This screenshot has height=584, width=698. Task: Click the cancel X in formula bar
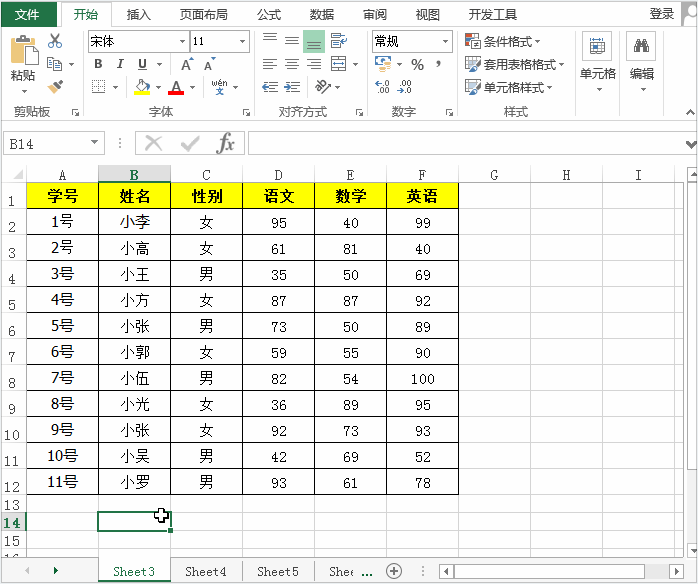pos(154,143)
